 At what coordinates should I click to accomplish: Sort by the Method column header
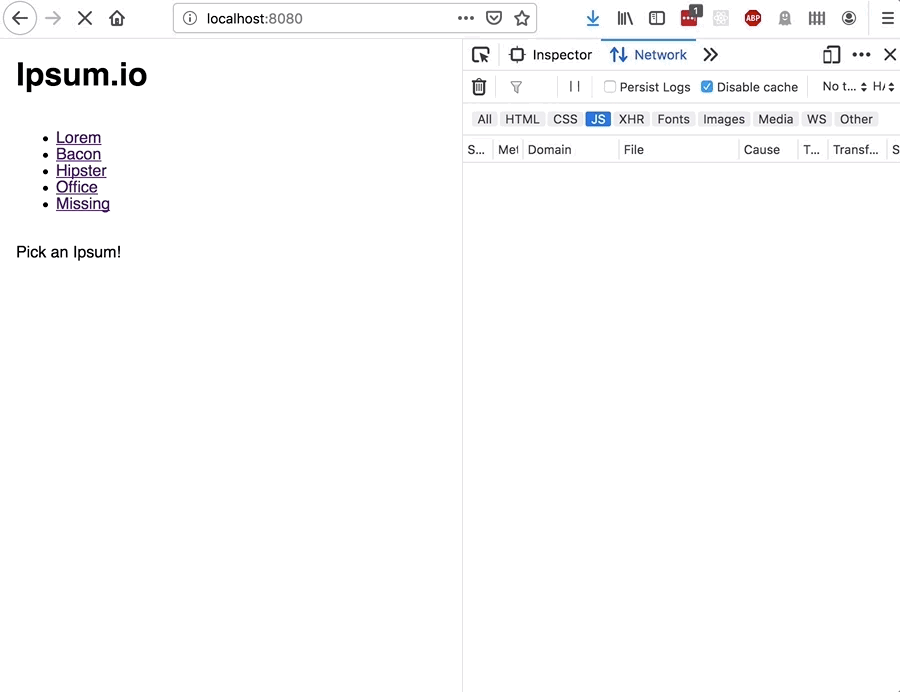[508, 150]
